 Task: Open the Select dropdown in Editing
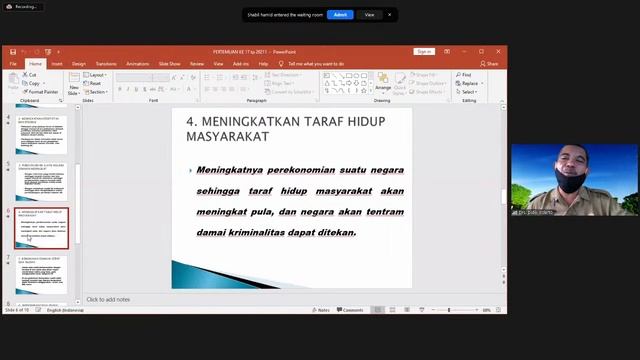click(x=467, y=92)
